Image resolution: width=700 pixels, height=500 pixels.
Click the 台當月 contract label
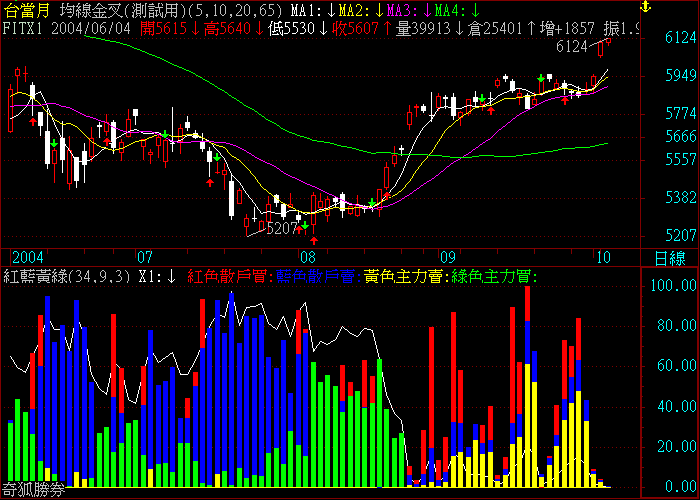coord(26,10)
